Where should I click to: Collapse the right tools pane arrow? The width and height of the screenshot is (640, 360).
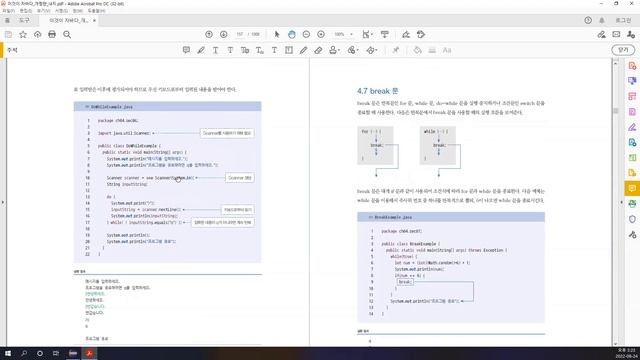point(622,202)
